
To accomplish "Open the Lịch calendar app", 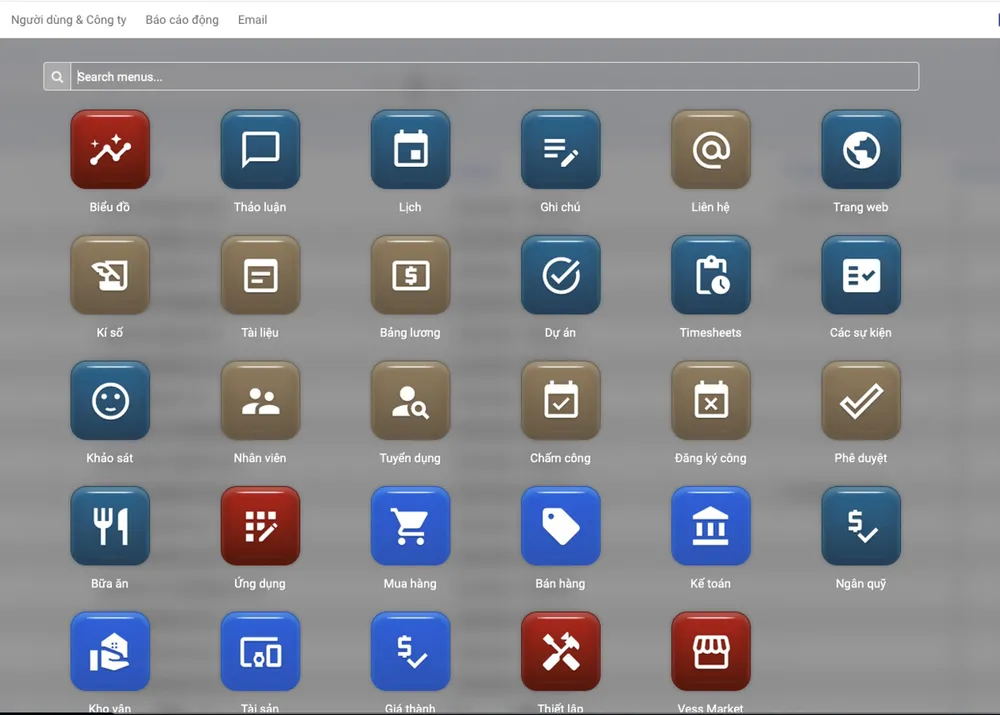I will (410, 150).
